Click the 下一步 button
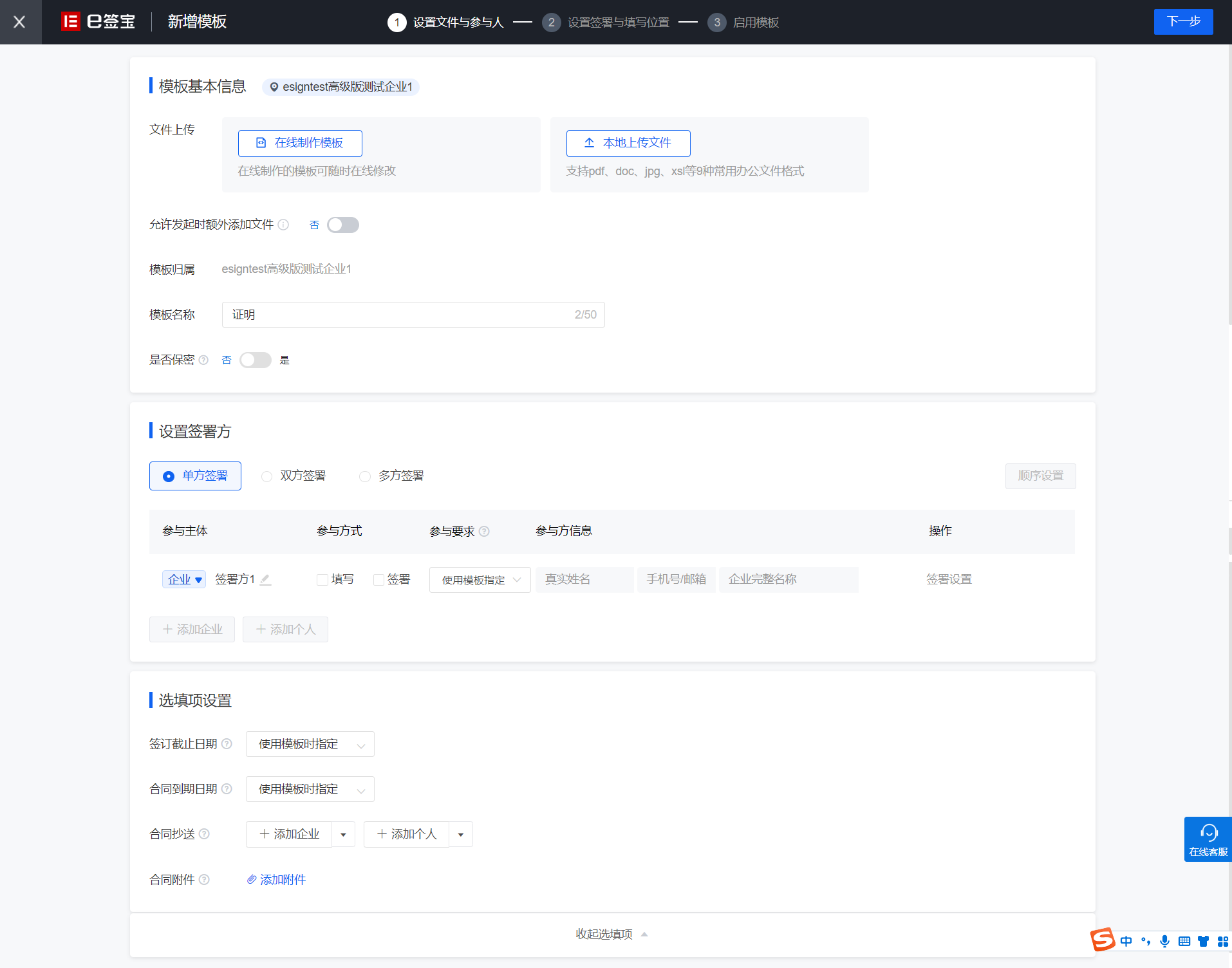 tap(1183, 22)
